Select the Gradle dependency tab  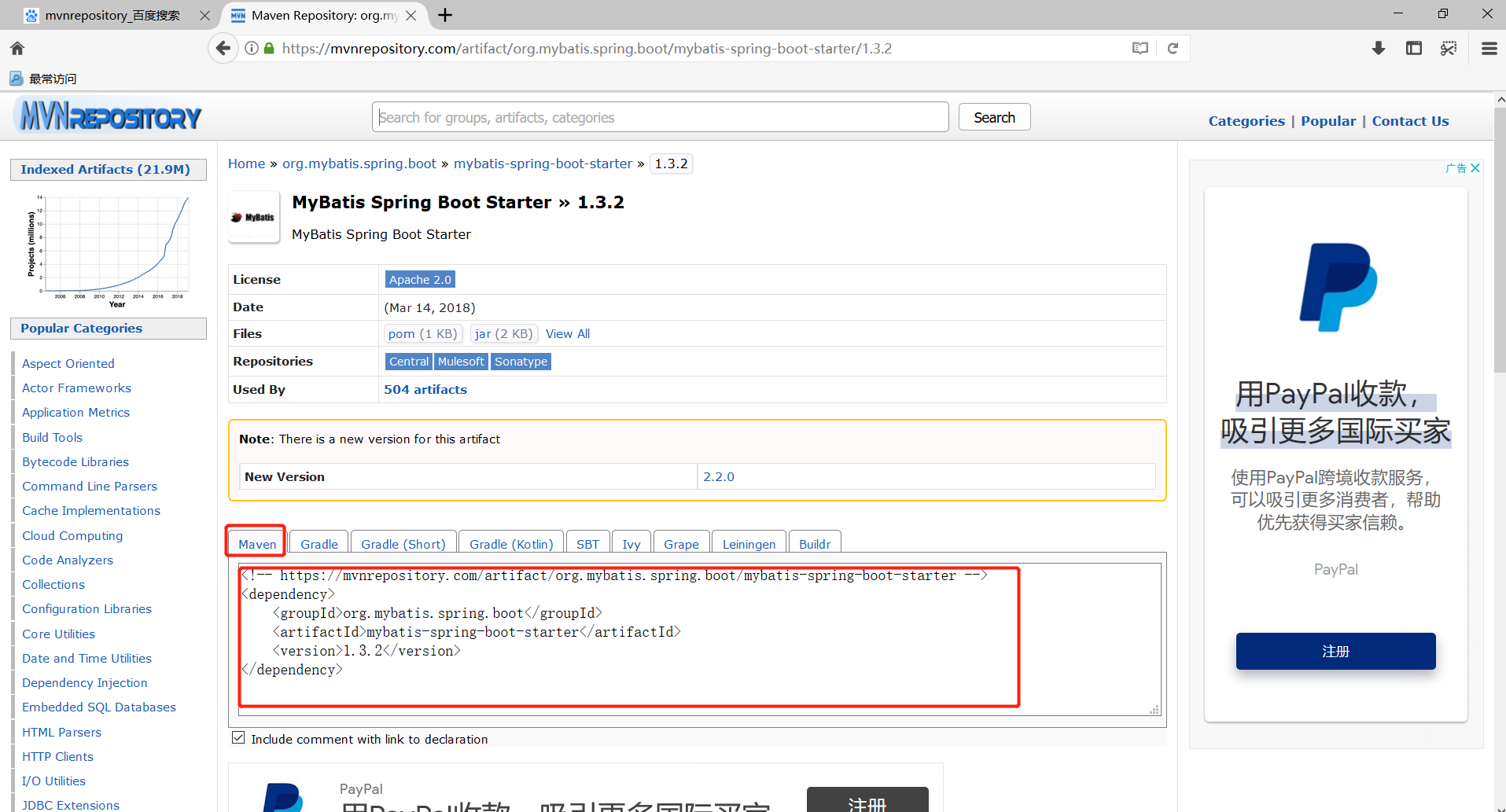click(x=319, y=544)
